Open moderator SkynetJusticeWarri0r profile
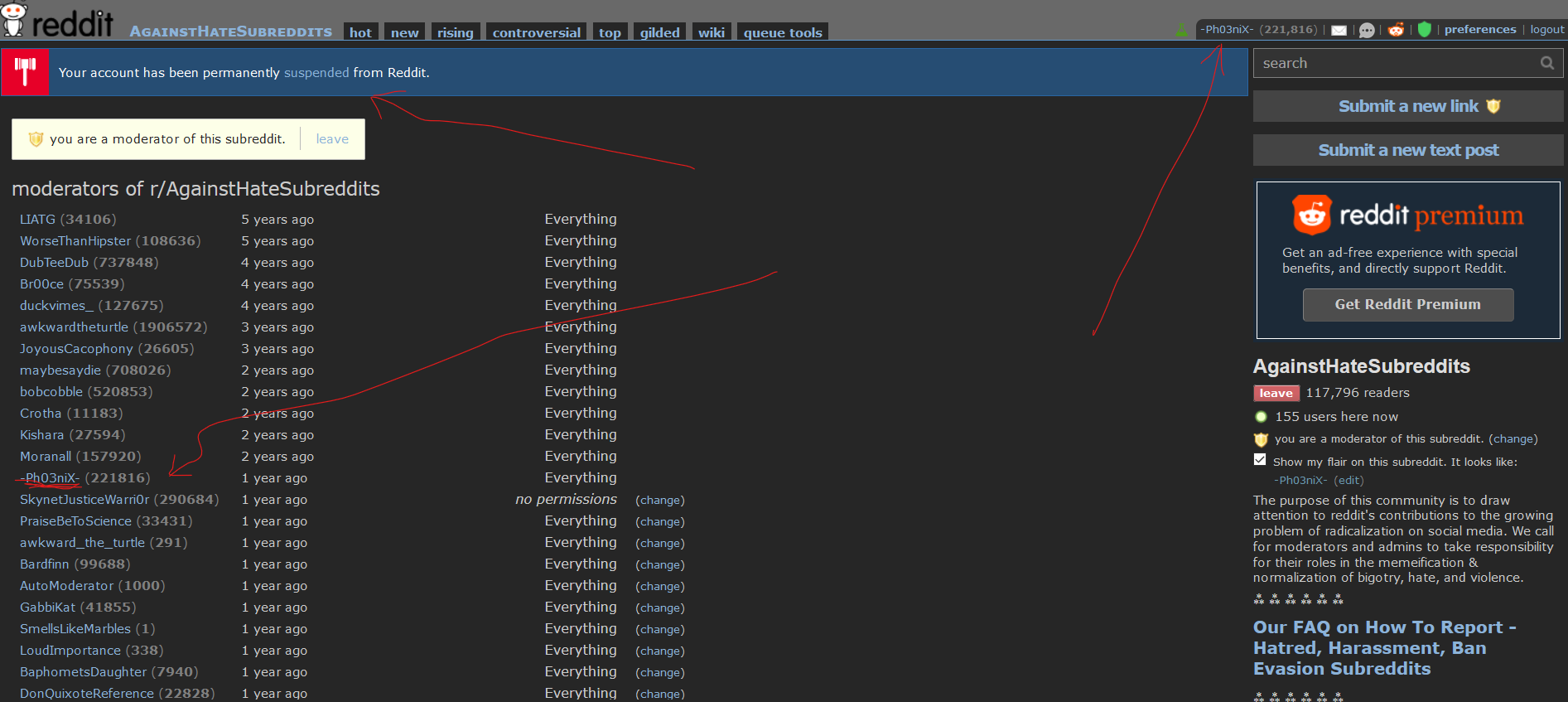This screenshot has height=702, width=1568. click(84, 500)
